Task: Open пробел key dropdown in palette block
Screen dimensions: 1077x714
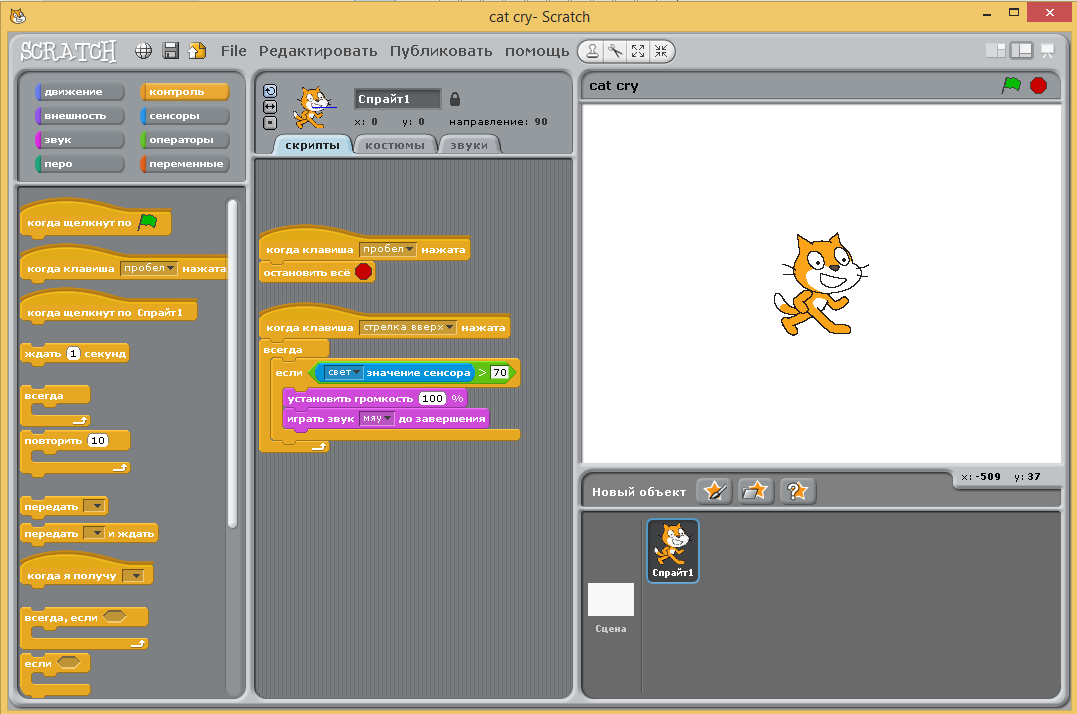Action: coord(149,268)
